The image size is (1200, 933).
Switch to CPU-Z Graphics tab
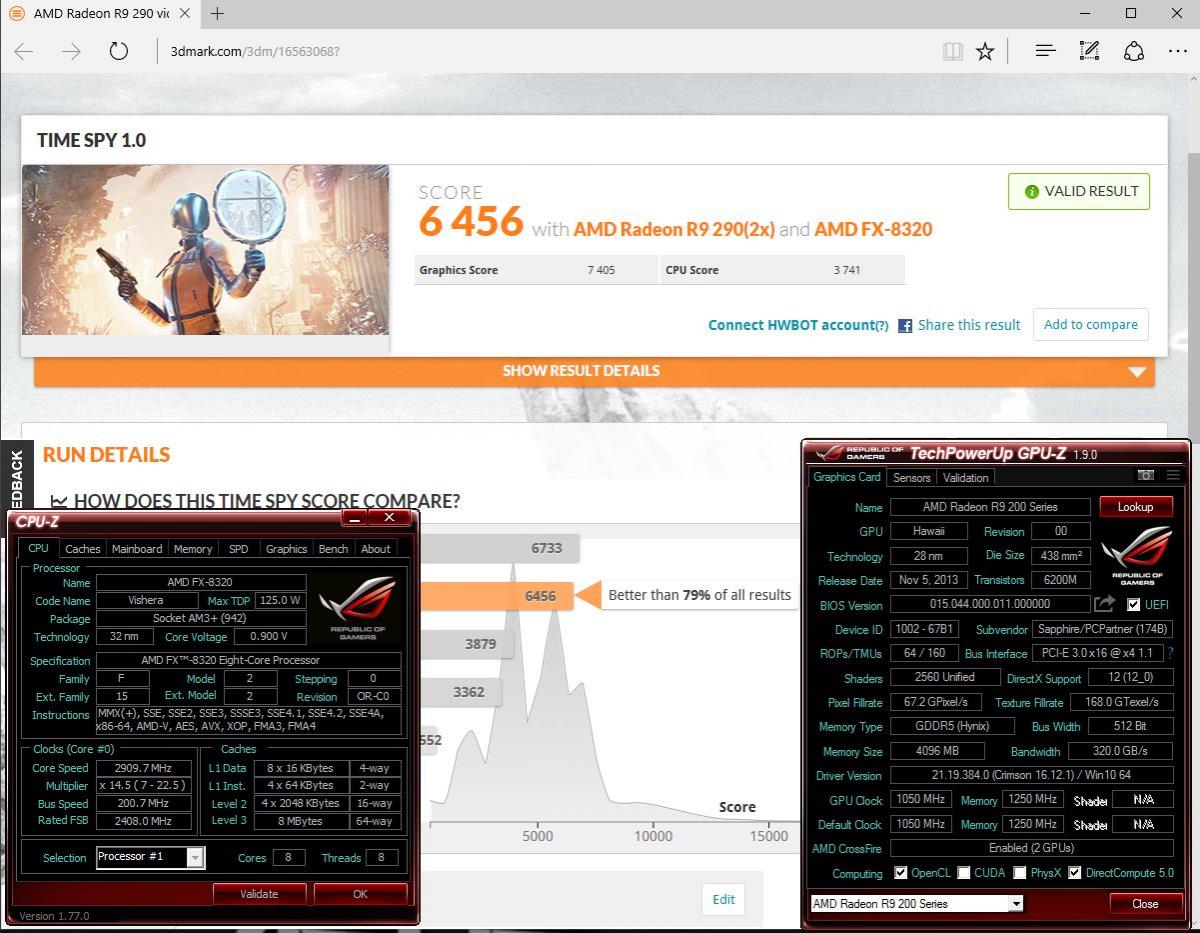tap(286, 549)
